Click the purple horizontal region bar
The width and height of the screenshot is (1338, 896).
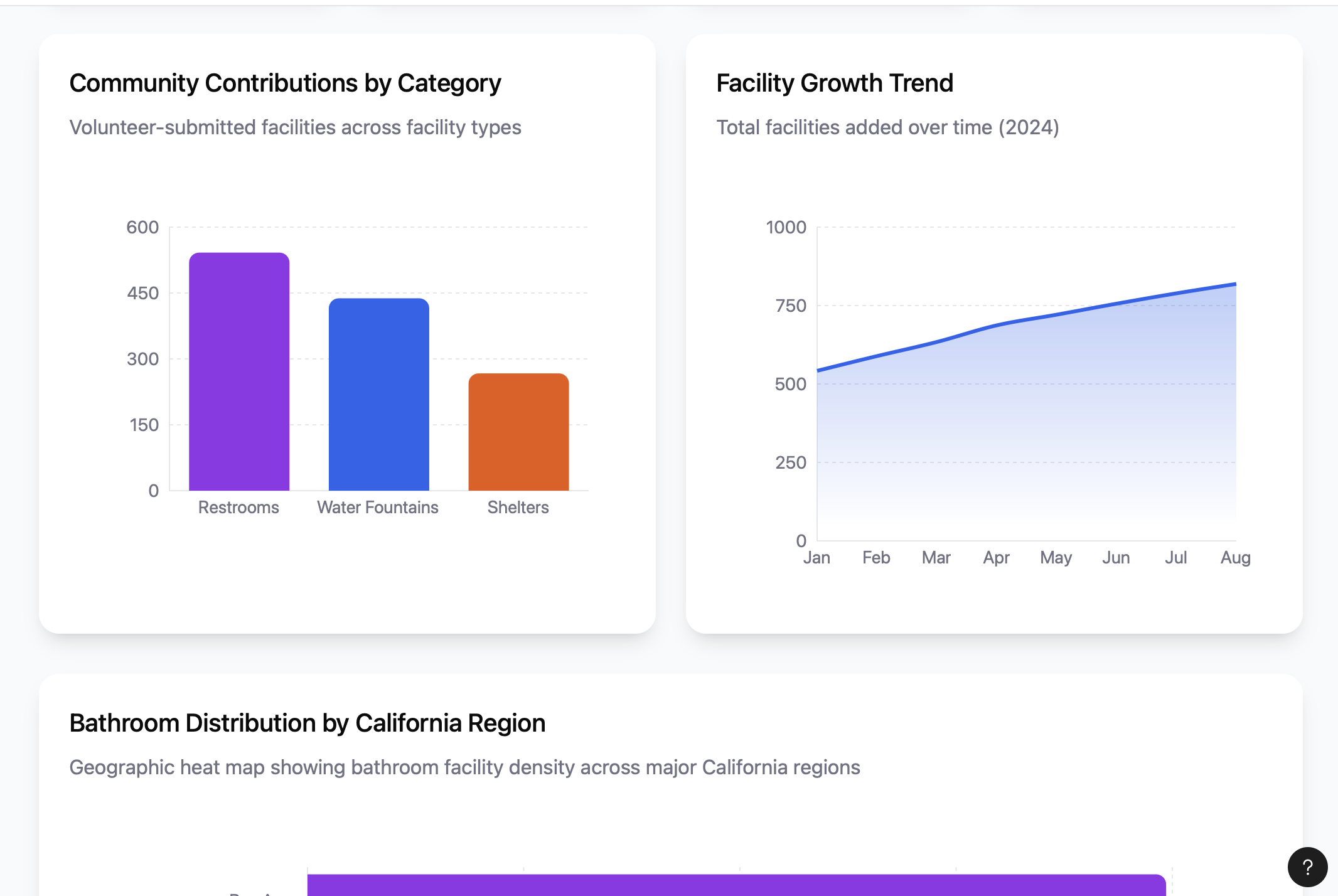coord(736,885)
